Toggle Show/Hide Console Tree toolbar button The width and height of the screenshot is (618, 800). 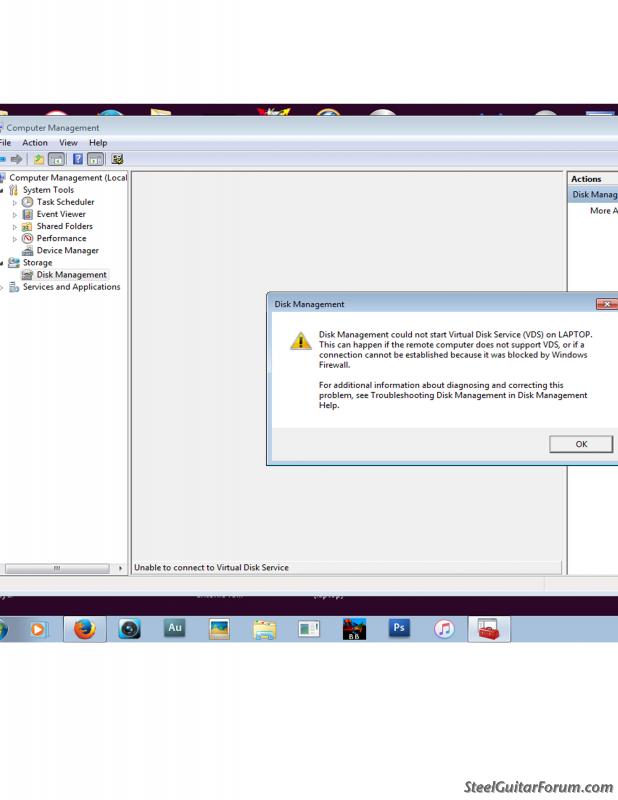[x=57, y=159]
